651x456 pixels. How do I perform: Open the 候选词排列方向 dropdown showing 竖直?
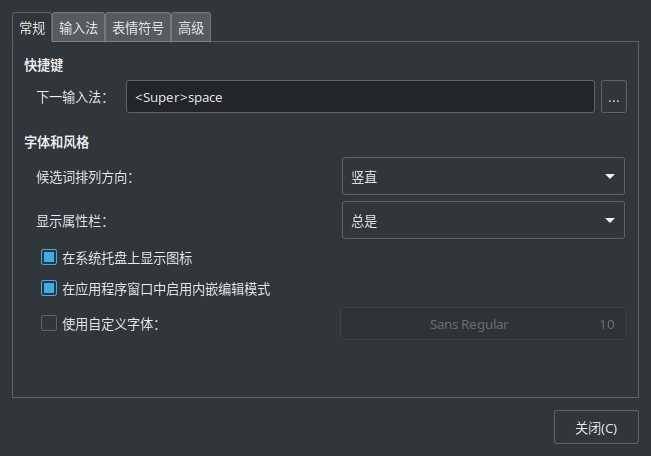coord(483,176)
